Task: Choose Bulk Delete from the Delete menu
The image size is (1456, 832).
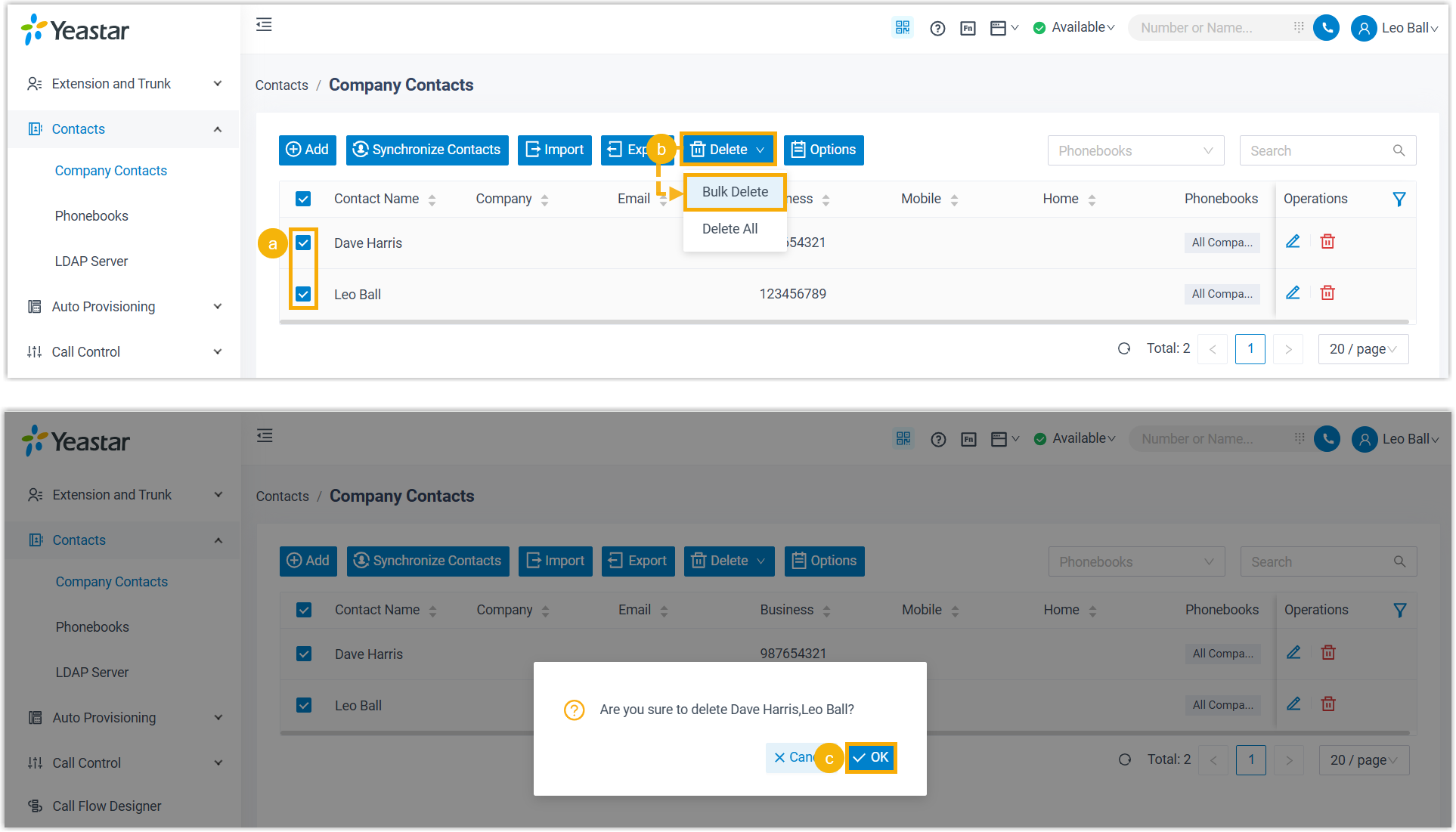Action: [735, 192]
